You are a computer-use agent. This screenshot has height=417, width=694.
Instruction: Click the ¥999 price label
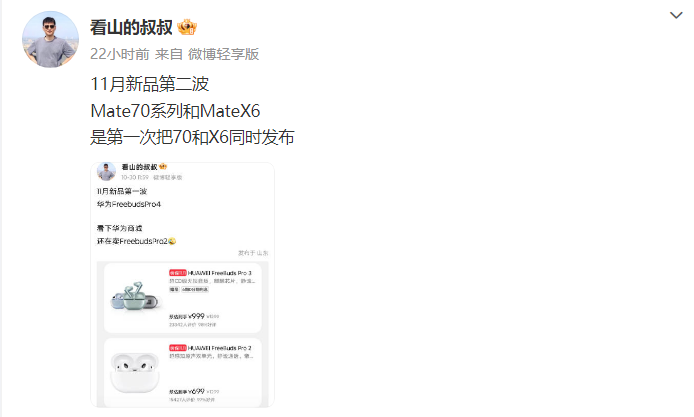coord(196,316)
